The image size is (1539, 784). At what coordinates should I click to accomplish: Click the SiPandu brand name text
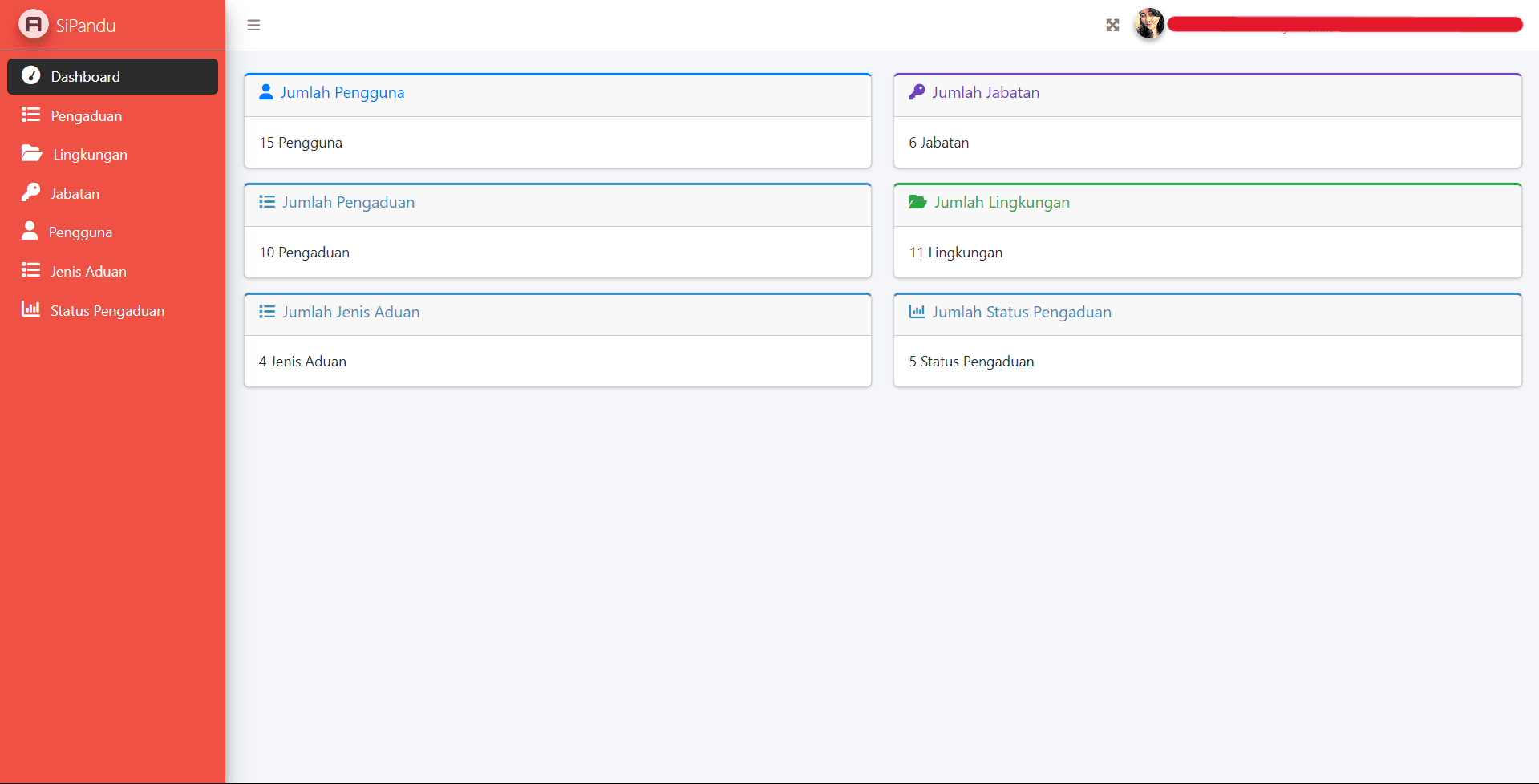[x=86, y=26]
